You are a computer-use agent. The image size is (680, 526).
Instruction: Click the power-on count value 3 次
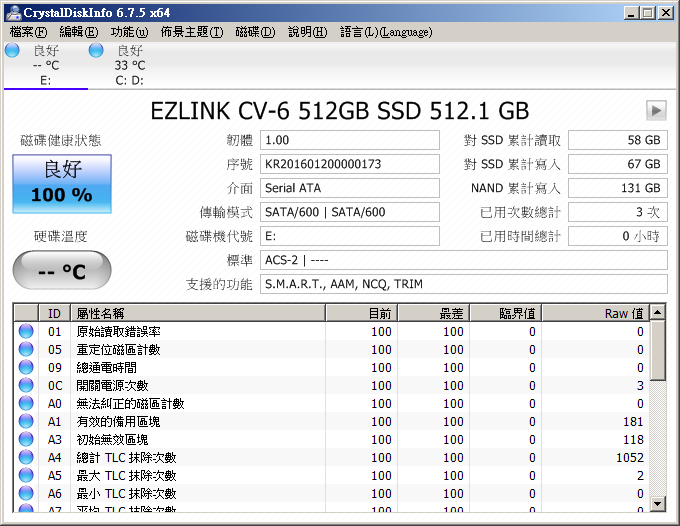point(618,212)
